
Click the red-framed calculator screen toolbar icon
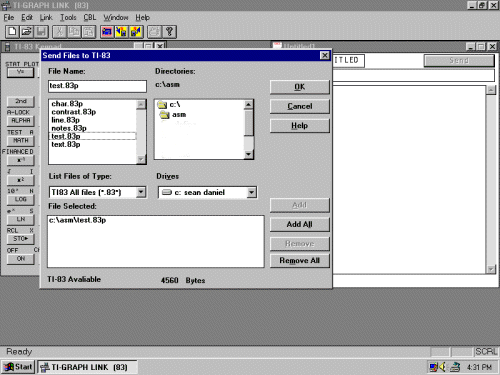click(x=107, y=32)
